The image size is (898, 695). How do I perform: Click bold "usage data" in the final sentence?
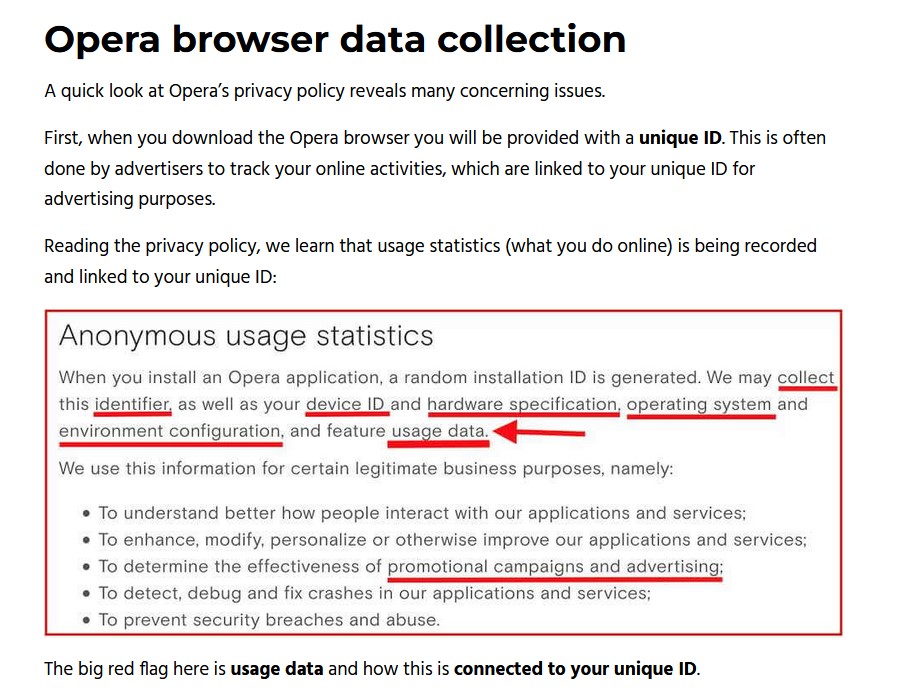tap(279, 669)
